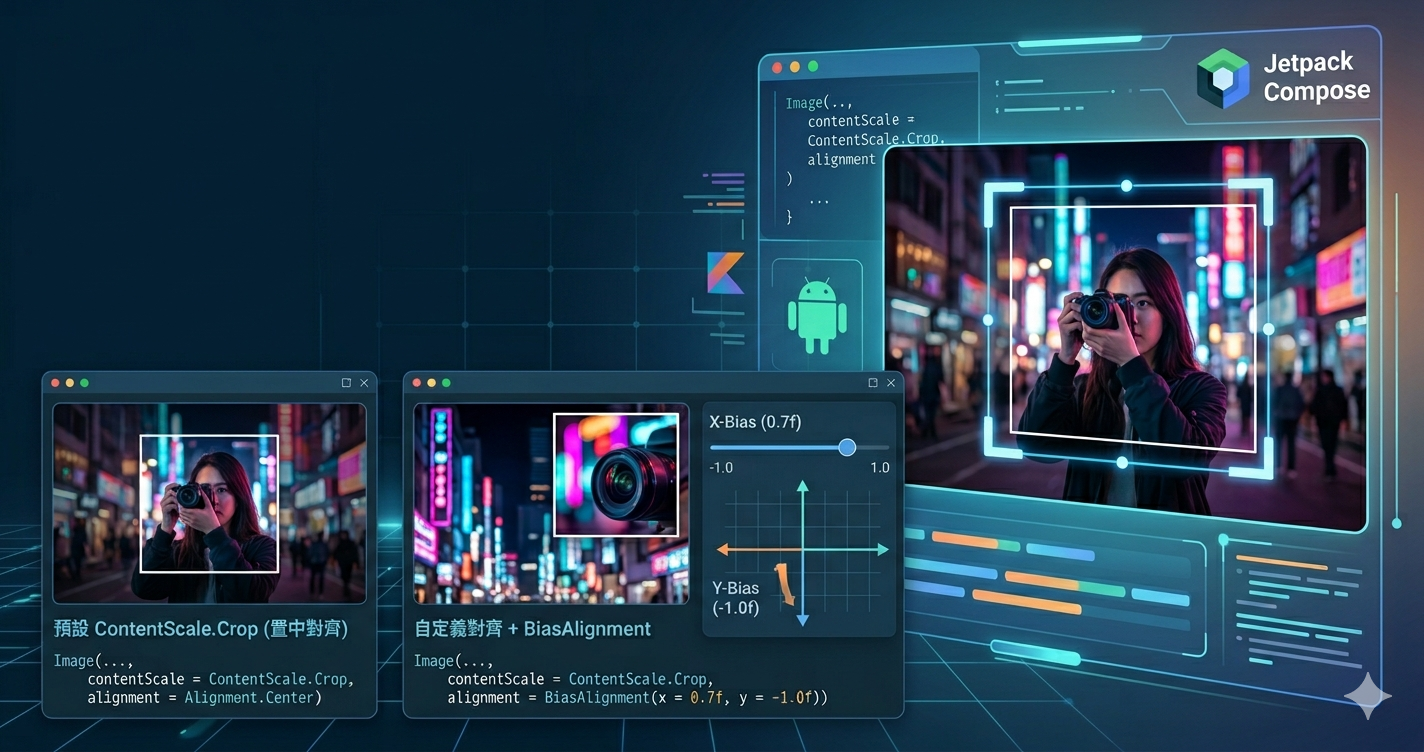This screenshot has height=752, width=1424.
Task: Click the downward blue arrowhead on bias graph
Action: pyautogui.click(x=802, y=620)
